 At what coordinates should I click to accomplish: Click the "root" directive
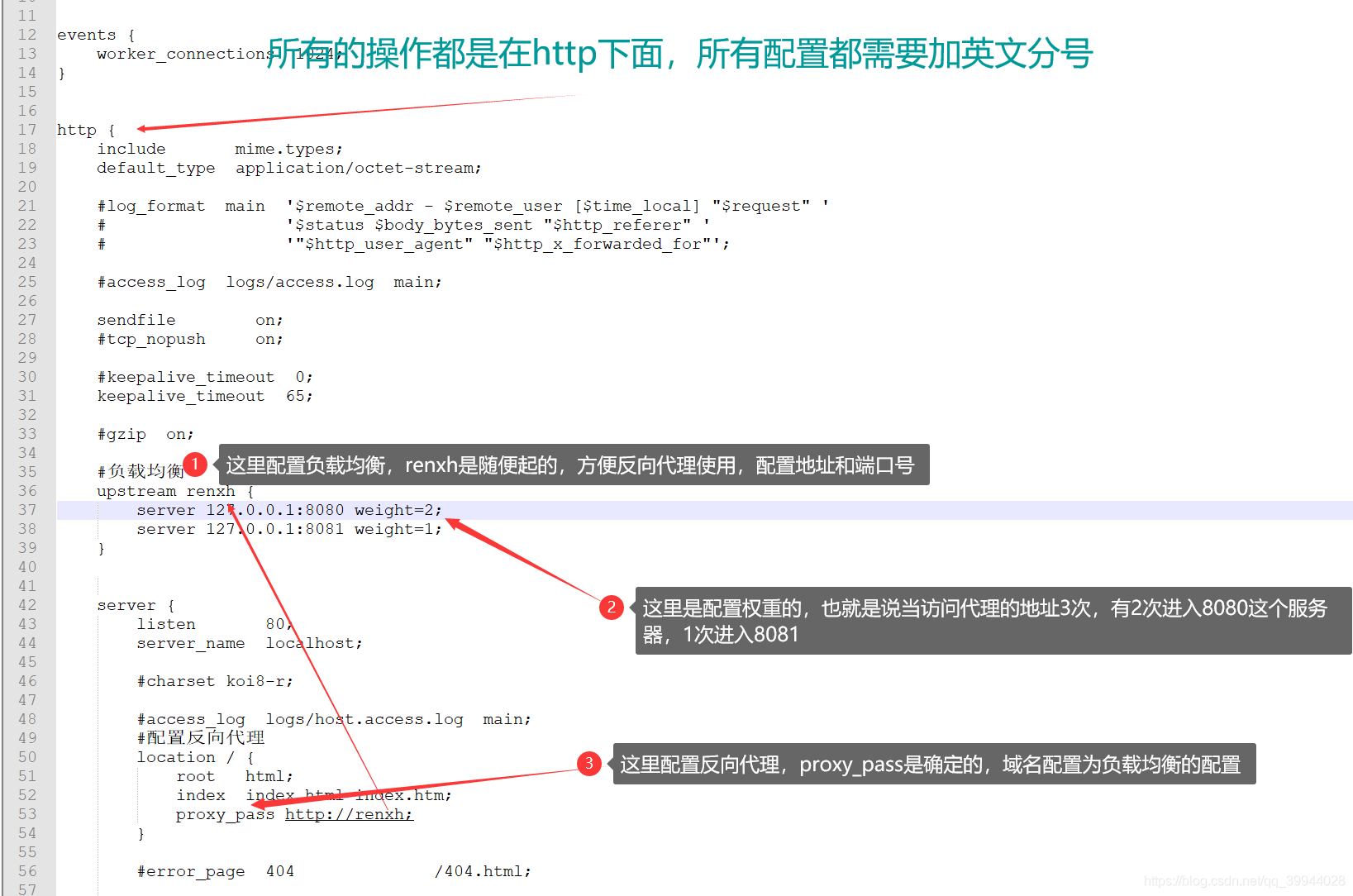click(196, 776)
